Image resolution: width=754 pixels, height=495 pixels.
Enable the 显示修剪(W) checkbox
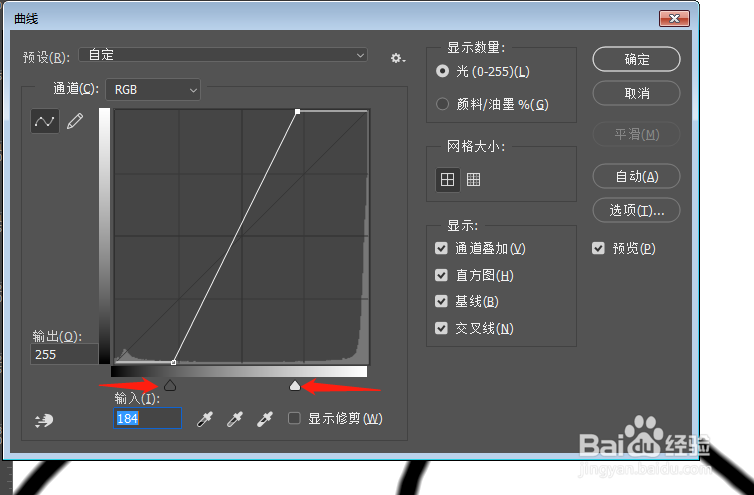[294, 418]
